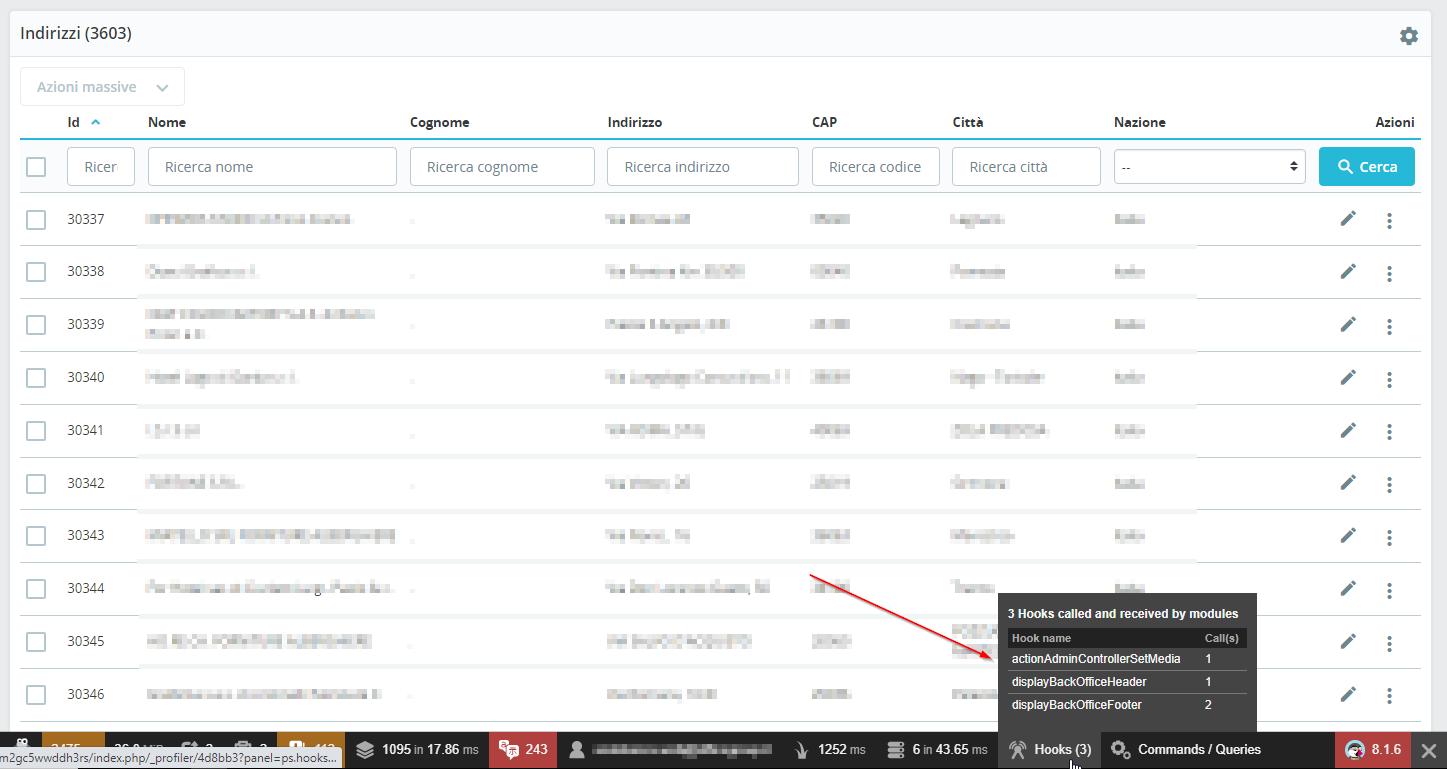Tick the checkbox for row 30339

click(x=36, y=325)
